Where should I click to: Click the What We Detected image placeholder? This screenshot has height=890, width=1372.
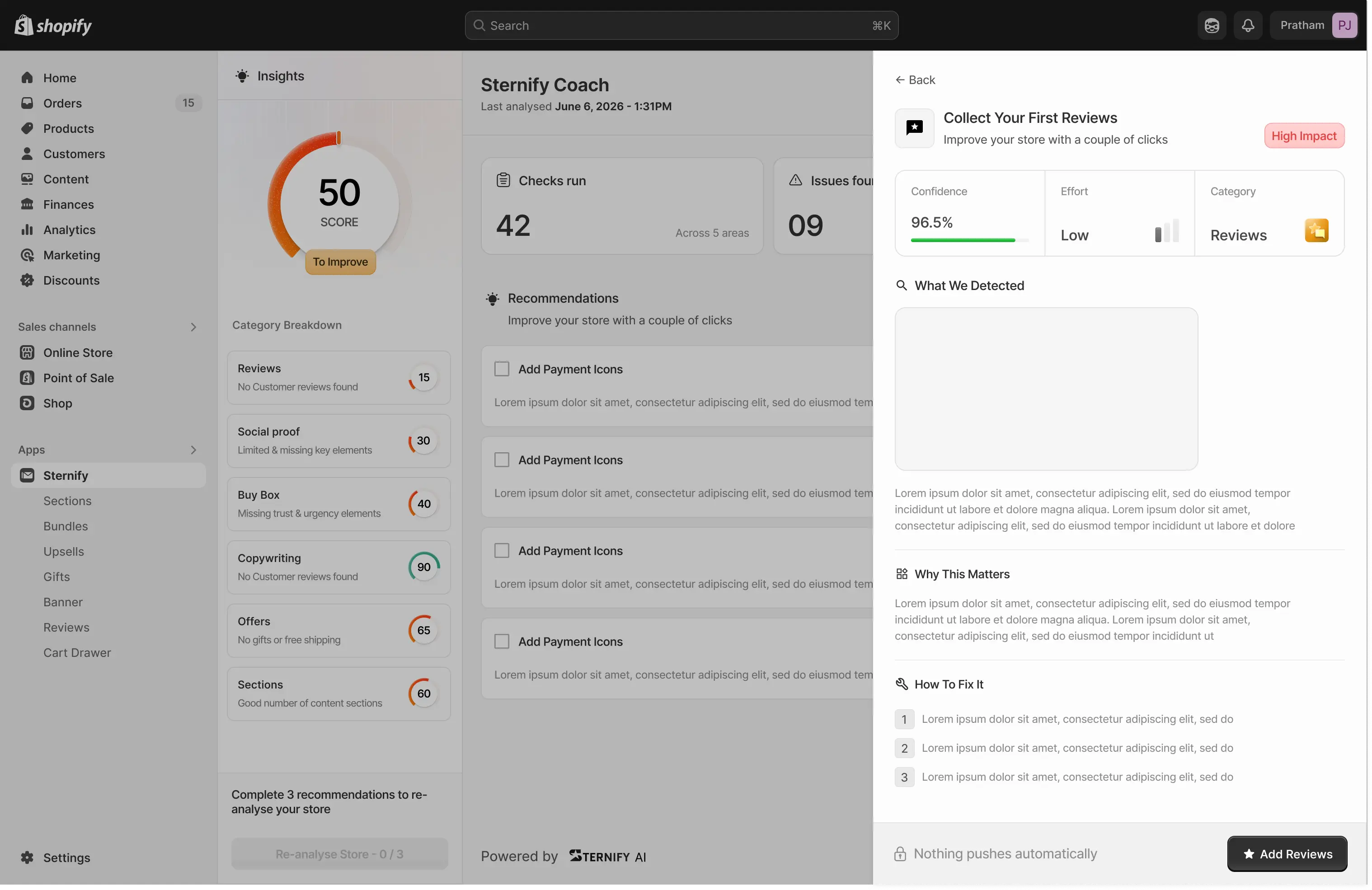(x=1046, y=389)
